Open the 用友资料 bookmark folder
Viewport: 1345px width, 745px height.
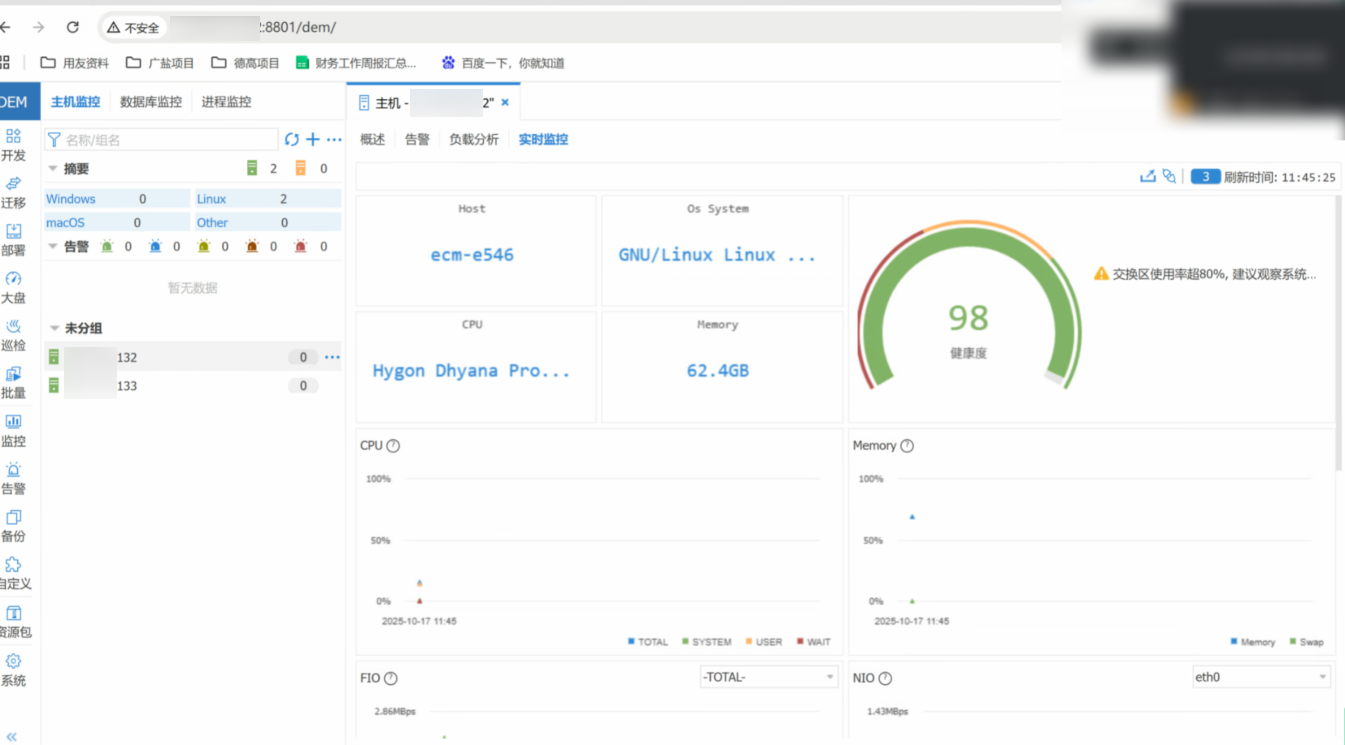point(75,63)
